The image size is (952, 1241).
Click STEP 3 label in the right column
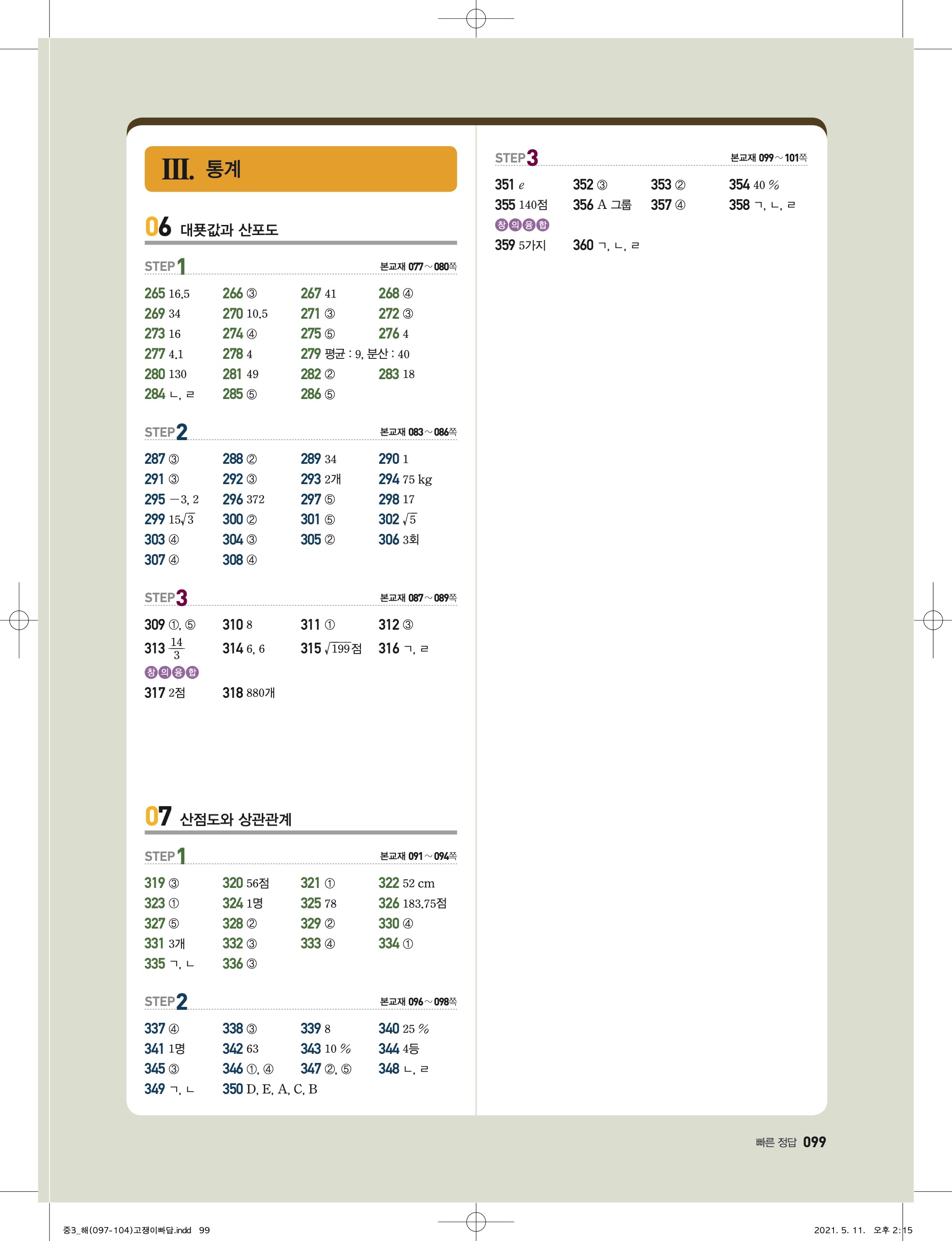(x=516, y=158)
